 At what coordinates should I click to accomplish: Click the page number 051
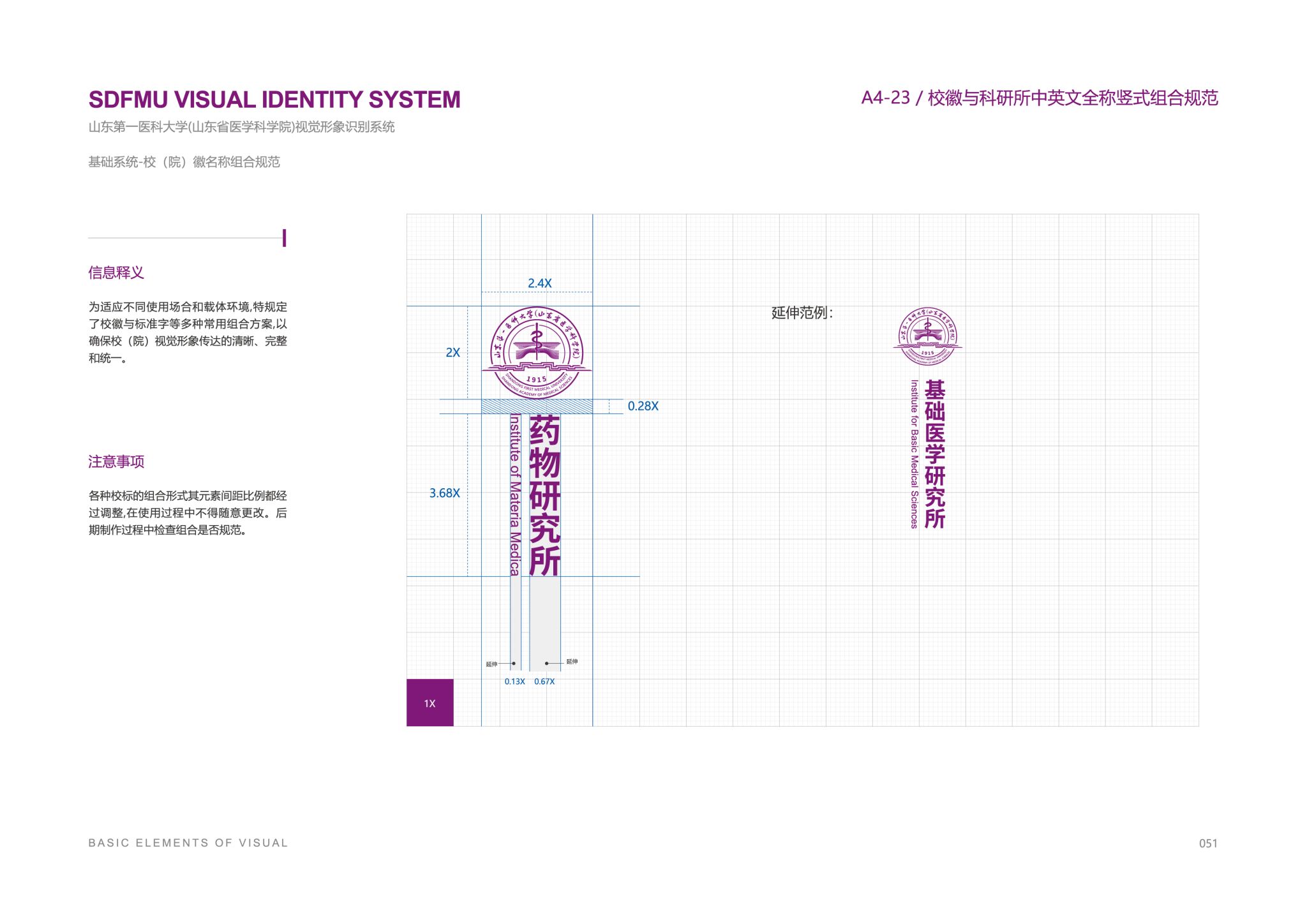[1207, 844]
